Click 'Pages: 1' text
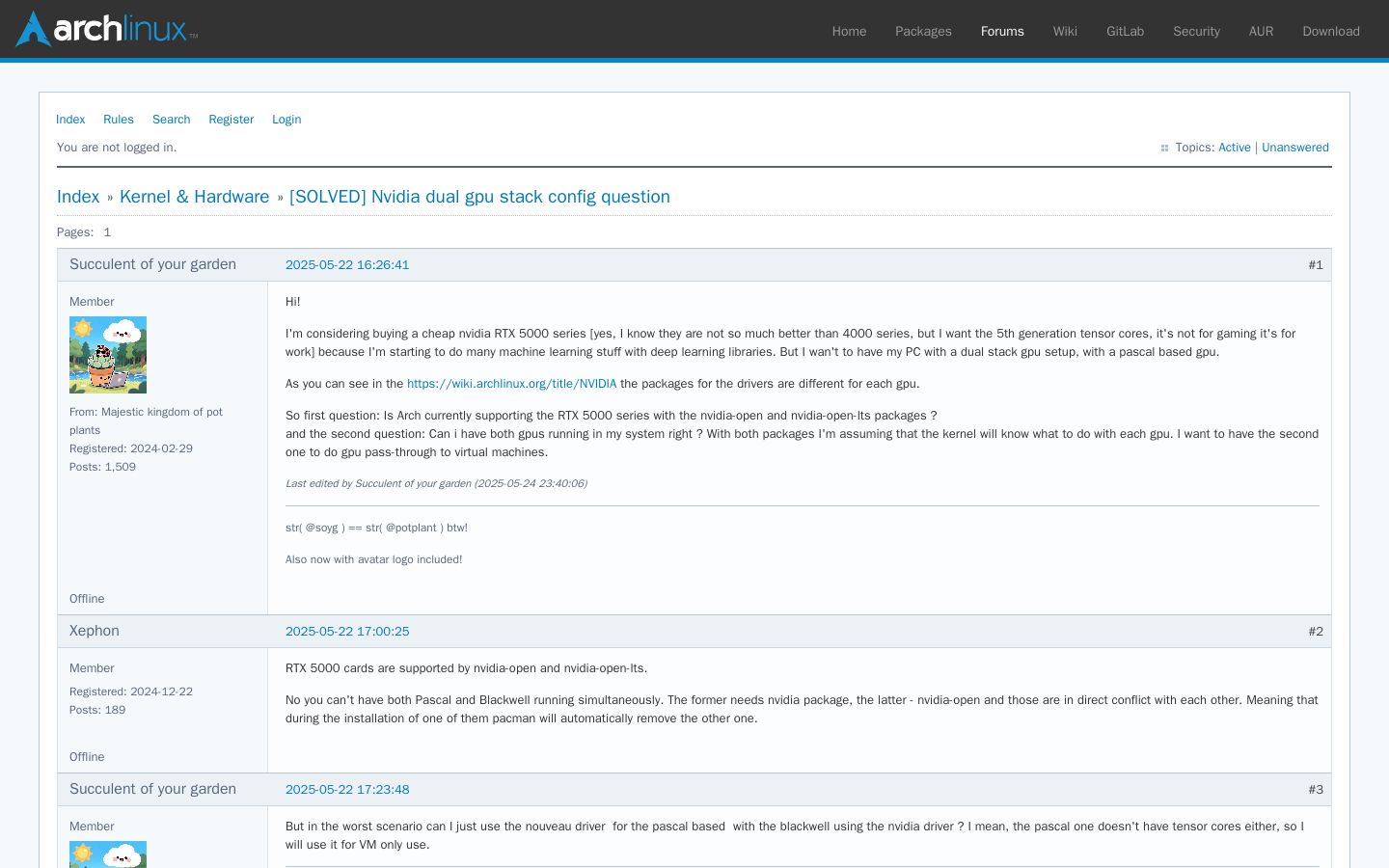1389x868 pixels. (84, 232)
